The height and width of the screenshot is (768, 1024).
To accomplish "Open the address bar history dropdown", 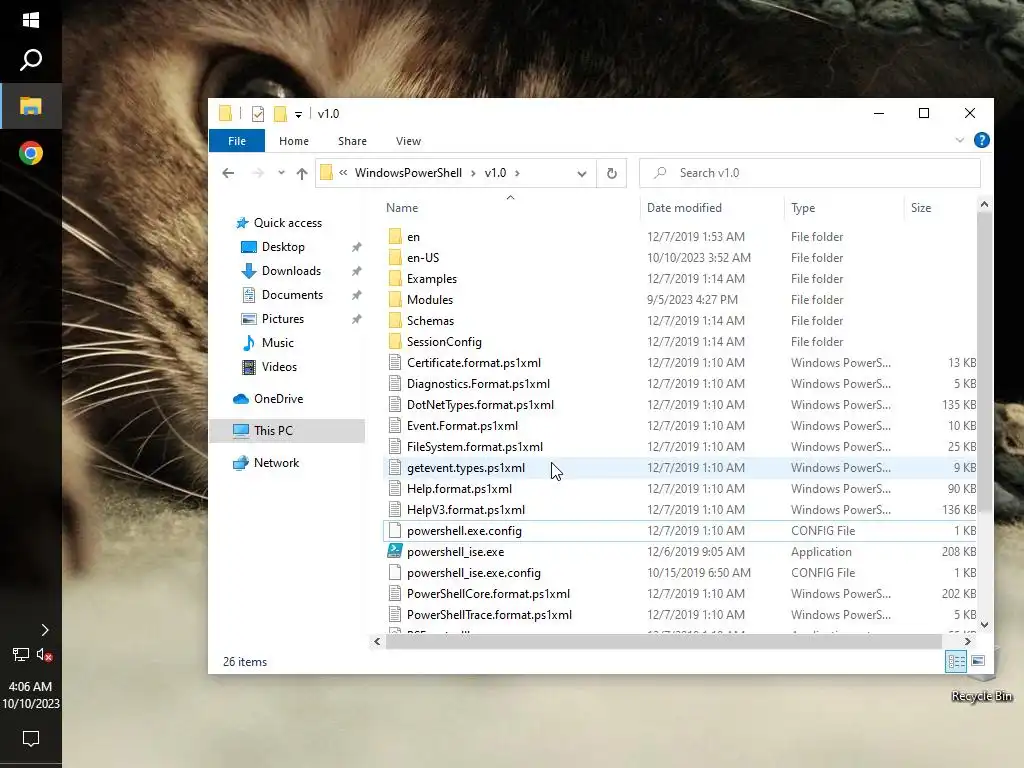I will (x=581, y=174).
